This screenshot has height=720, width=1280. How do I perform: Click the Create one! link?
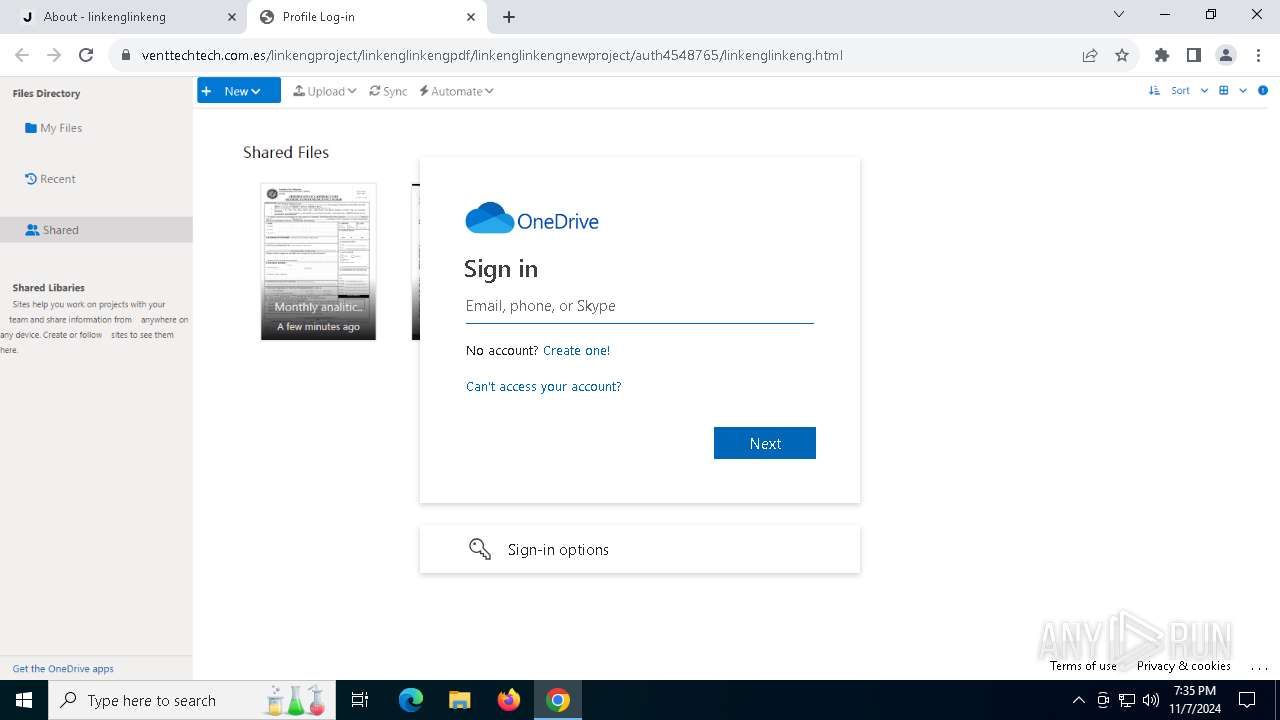(x=576, y=351)
